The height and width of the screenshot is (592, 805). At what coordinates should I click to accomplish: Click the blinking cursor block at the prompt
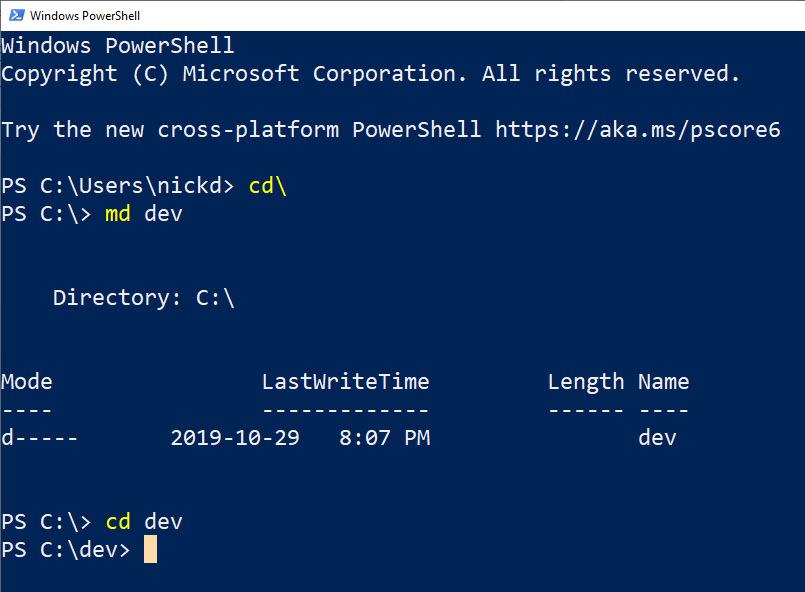(150, 549)
